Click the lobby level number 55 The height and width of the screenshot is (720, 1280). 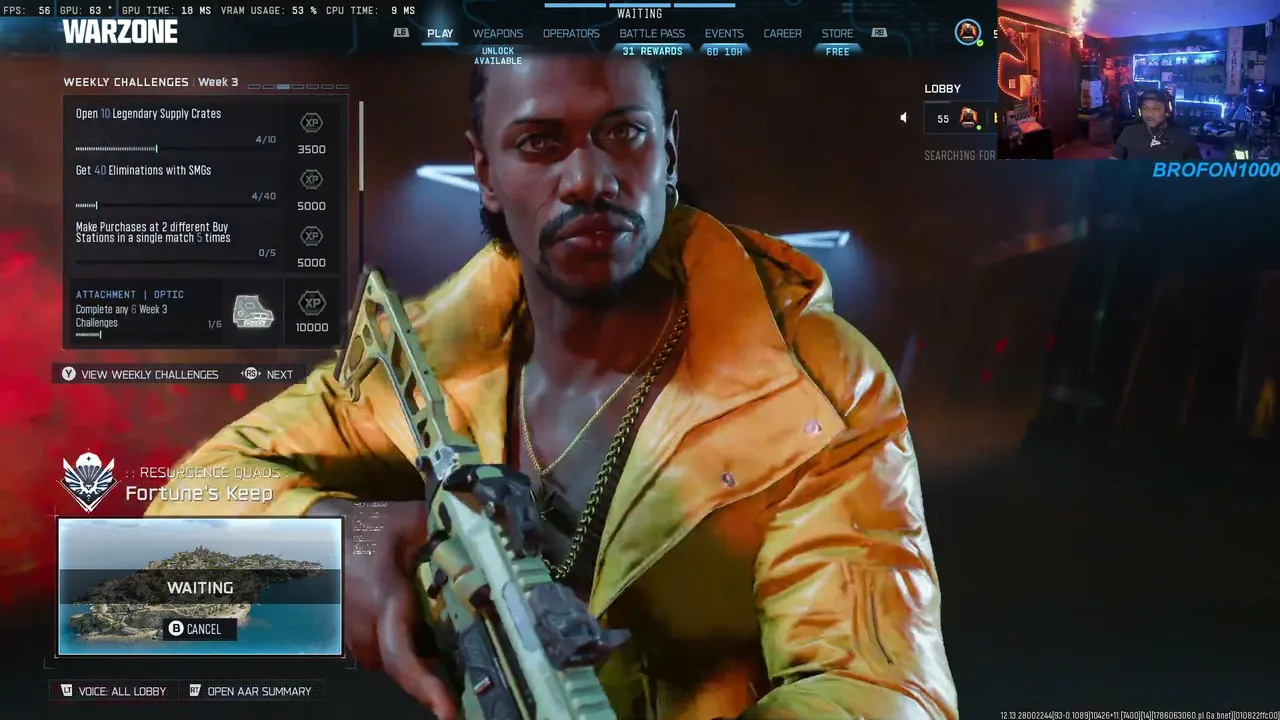pyautogui.click(x=943, y=119)
